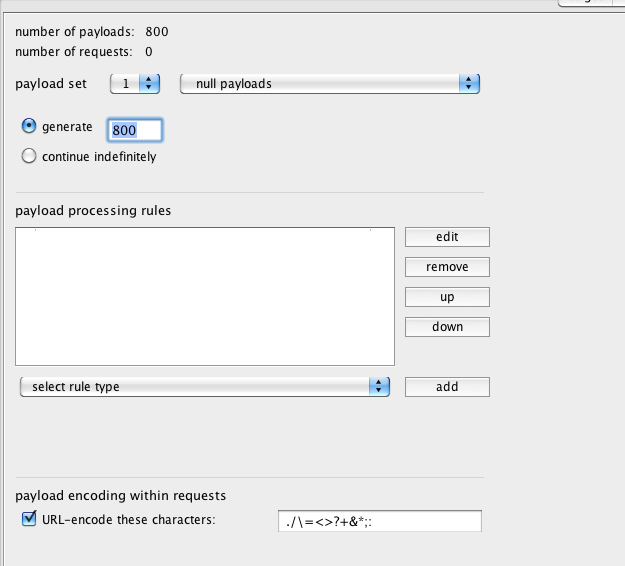Toggle the URL-encode these characters checkbox
The width and height of the screenshot is (625, 566).
click(x=29, y=519)
